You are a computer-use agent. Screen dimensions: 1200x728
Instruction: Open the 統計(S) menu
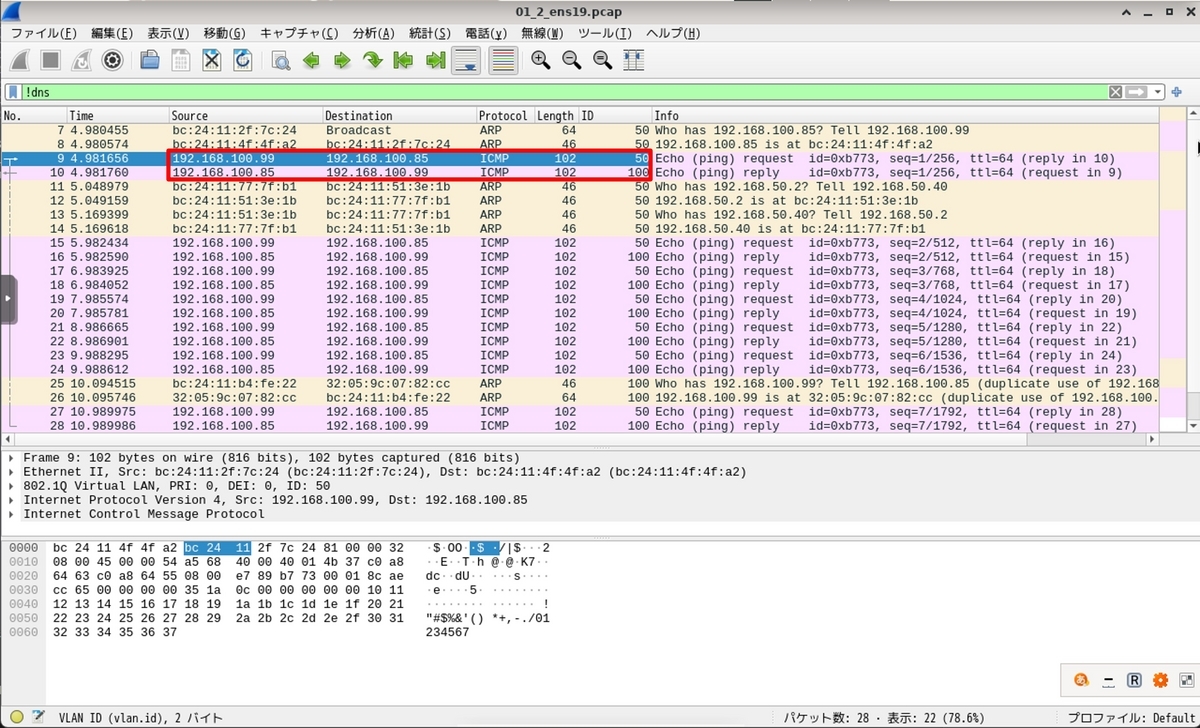[x=430, y=33]
